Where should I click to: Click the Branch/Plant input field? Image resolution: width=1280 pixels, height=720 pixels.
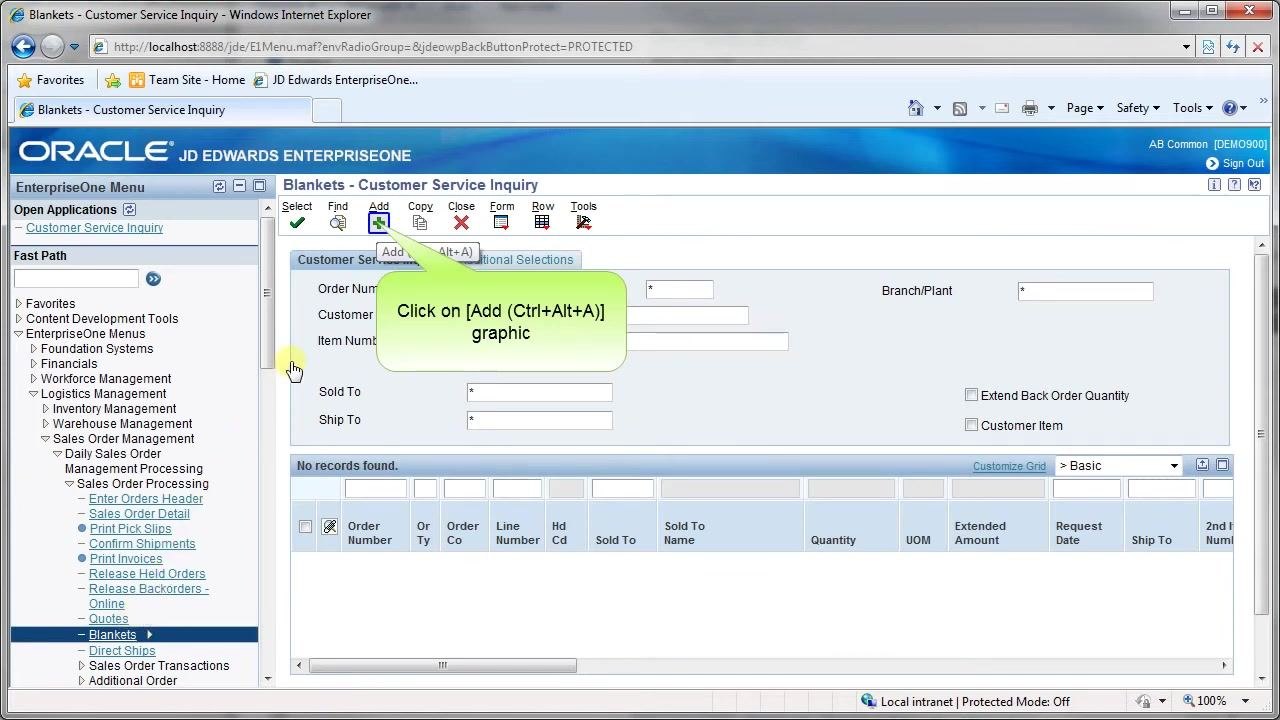coord(1085,291)
